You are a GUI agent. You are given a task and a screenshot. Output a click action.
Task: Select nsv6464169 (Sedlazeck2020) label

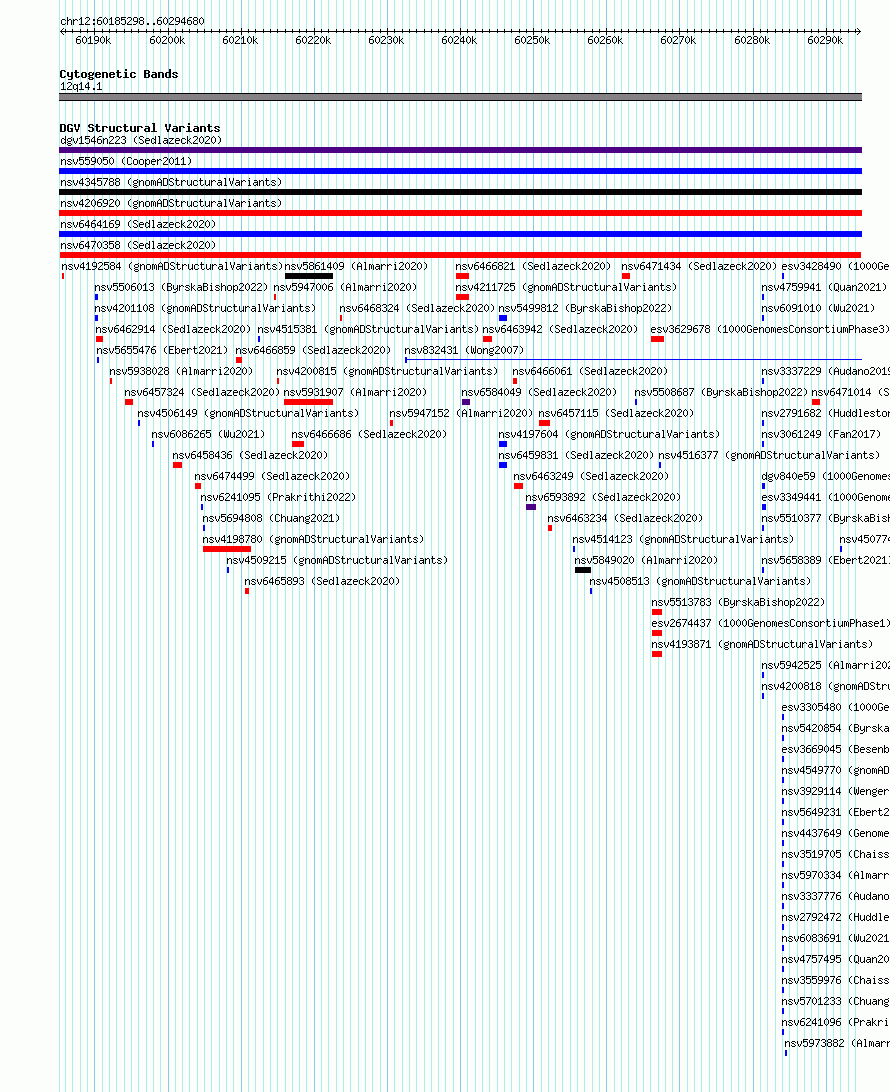pos(138,224)
